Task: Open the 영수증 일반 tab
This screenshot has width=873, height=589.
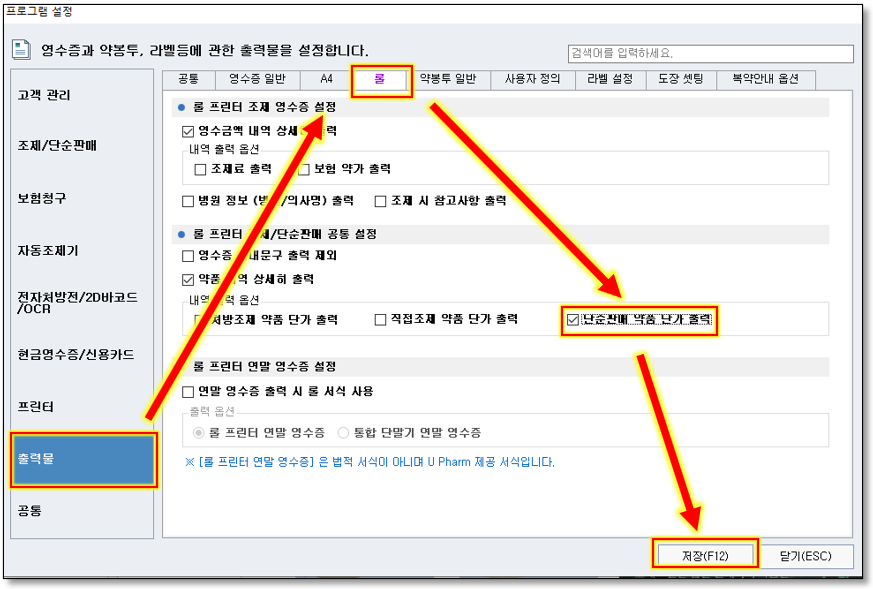Action: coord(257,79)
